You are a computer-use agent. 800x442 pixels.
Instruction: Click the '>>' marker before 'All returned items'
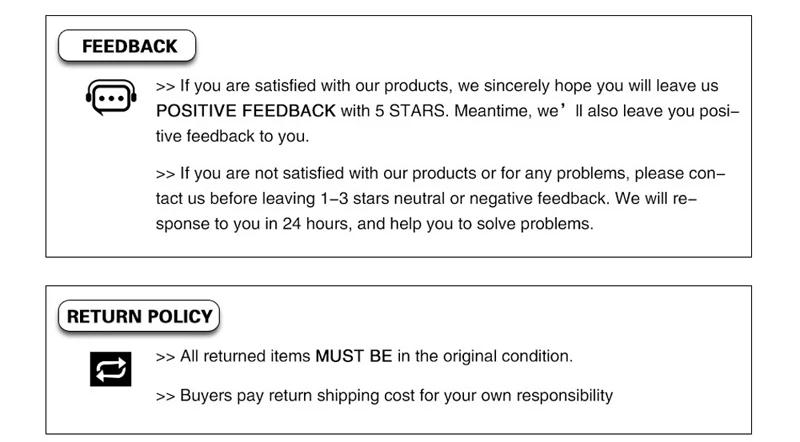point(166,355)
